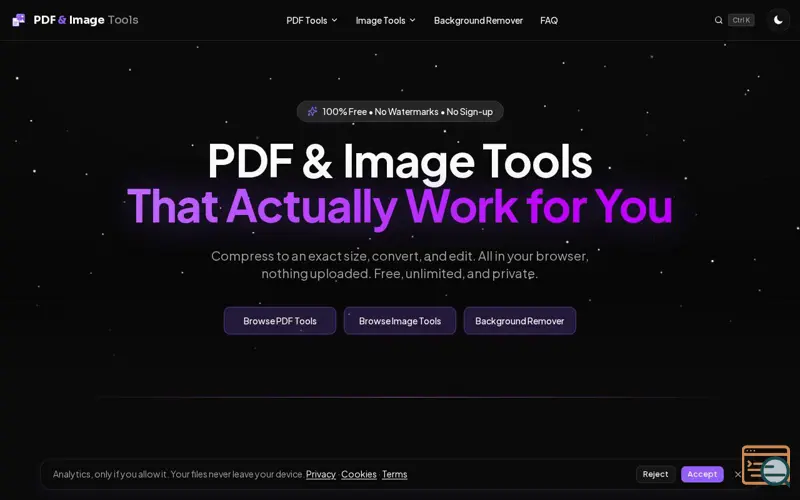Accept analytics cookies
The height and width of the screenshot is (500, 800).
[x=702, y=474]
